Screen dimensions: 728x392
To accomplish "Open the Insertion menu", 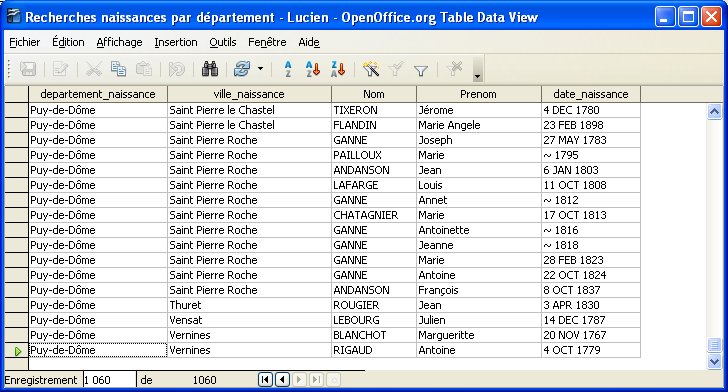I will (x=176, y=42).
